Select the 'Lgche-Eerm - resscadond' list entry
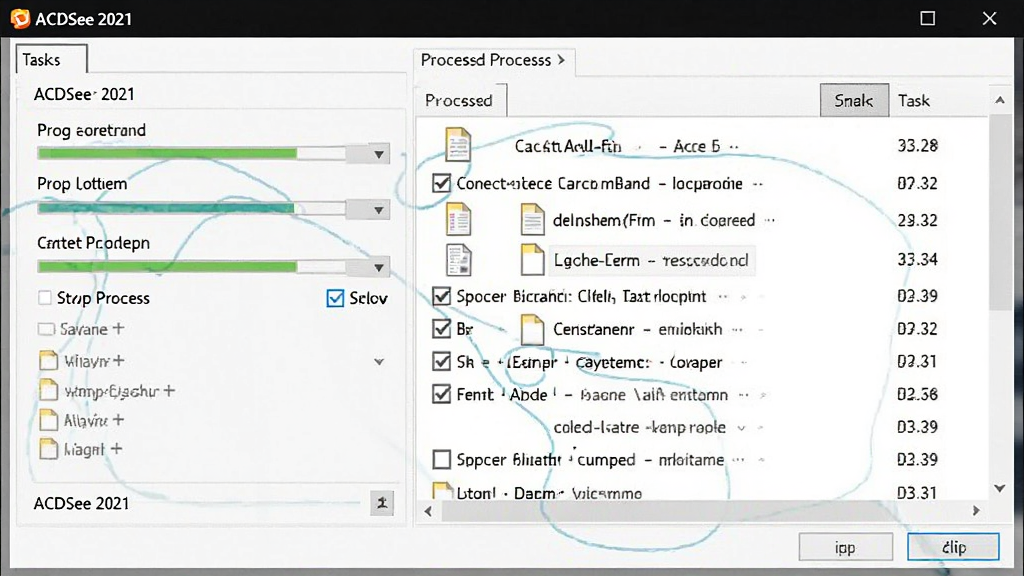Screen dimensions: 1024x576 [x=651, y=260]
